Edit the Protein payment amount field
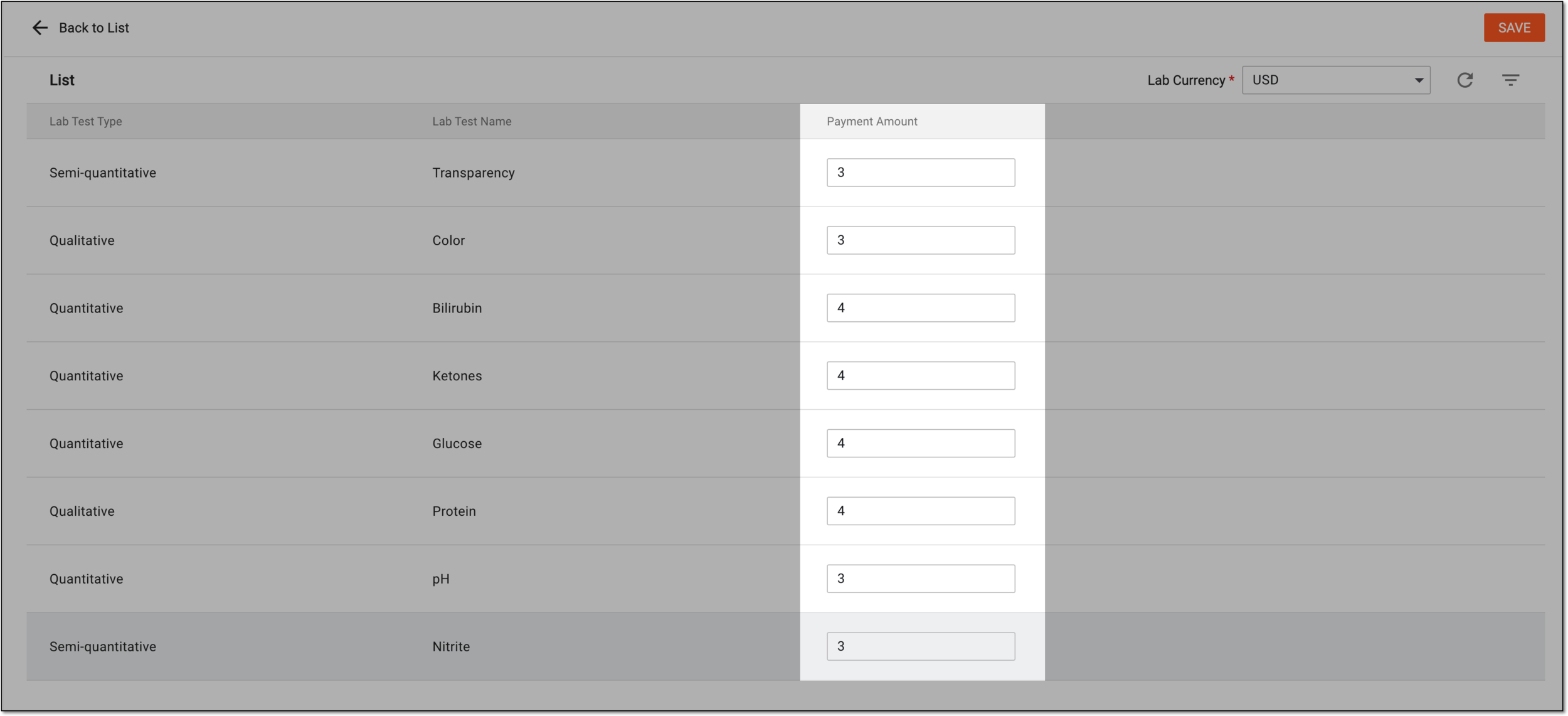 (921, 511)
